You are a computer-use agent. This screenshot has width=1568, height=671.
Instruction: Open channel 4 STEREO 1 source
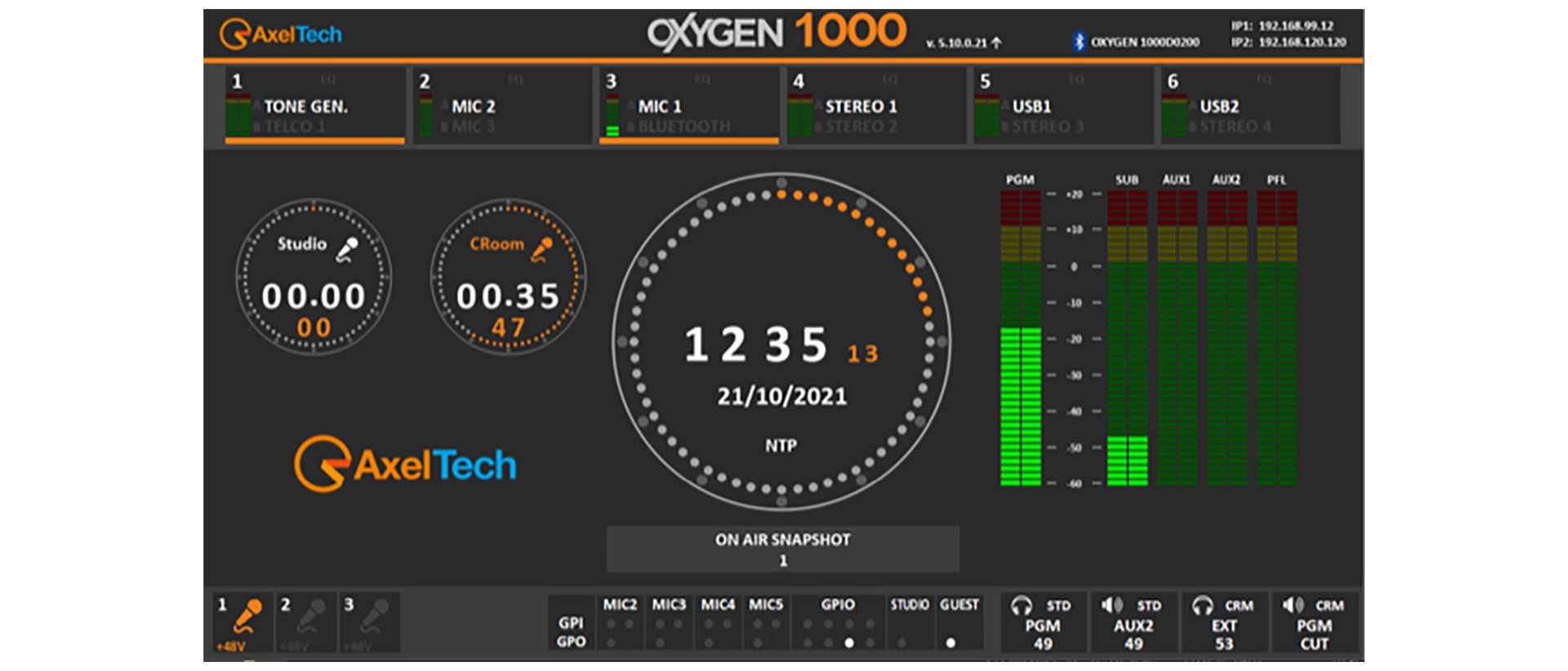875,107
